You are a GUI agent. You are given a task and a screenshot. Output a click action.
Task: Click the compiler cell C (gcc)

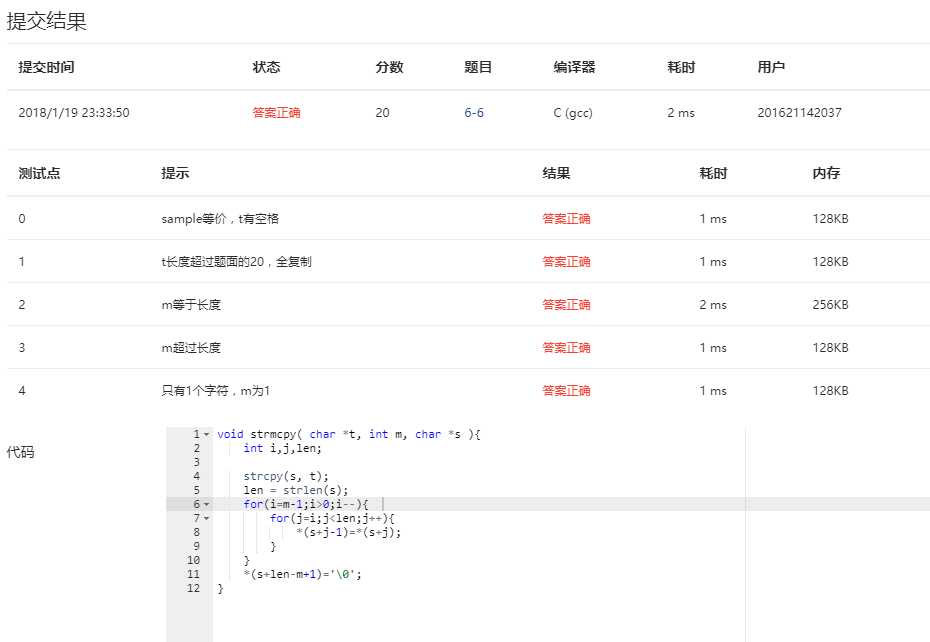(573, 113)
